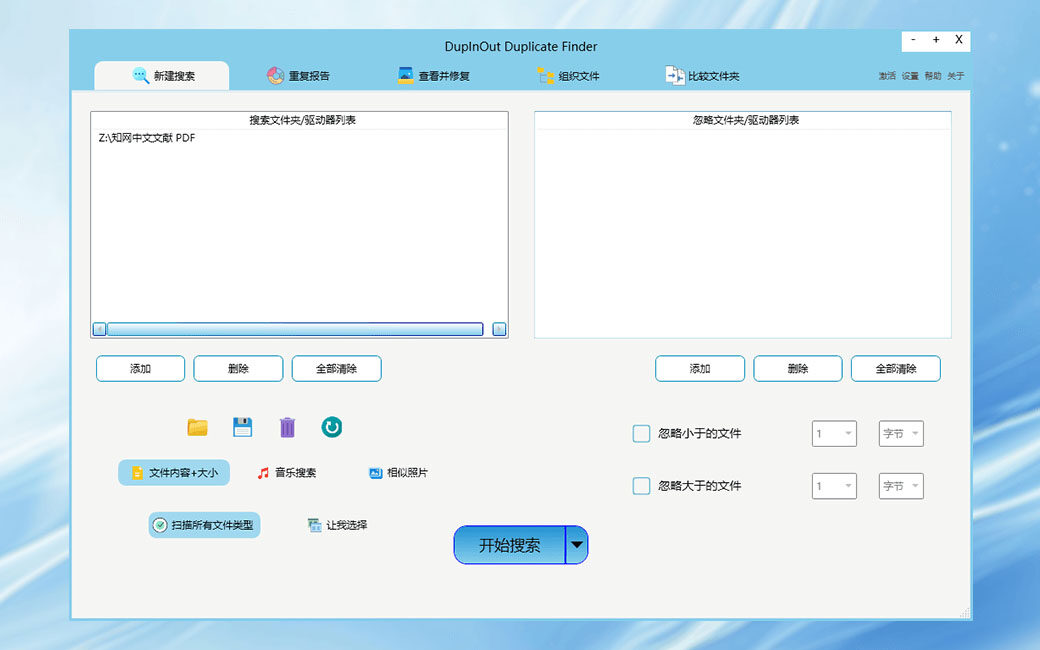Open the smaller-than unit dropdown (字节)

pyautogui.click(x=901, y=434)
